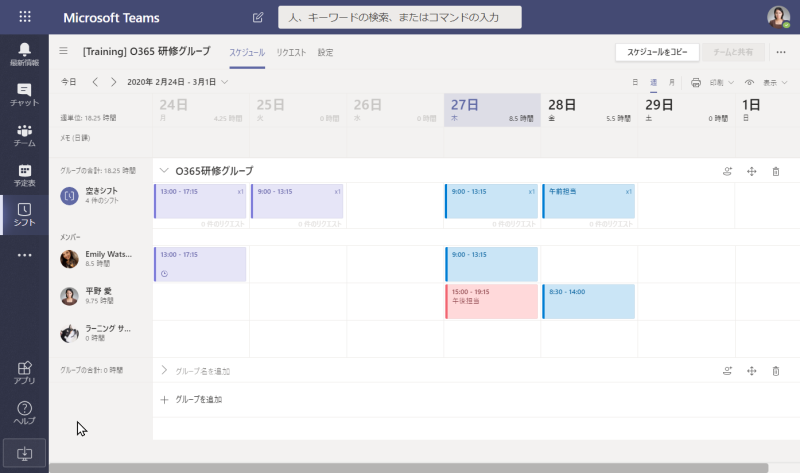
Task: Select Emily's 9:00 - 13:15 shift
Action: (x=492, y=264)
